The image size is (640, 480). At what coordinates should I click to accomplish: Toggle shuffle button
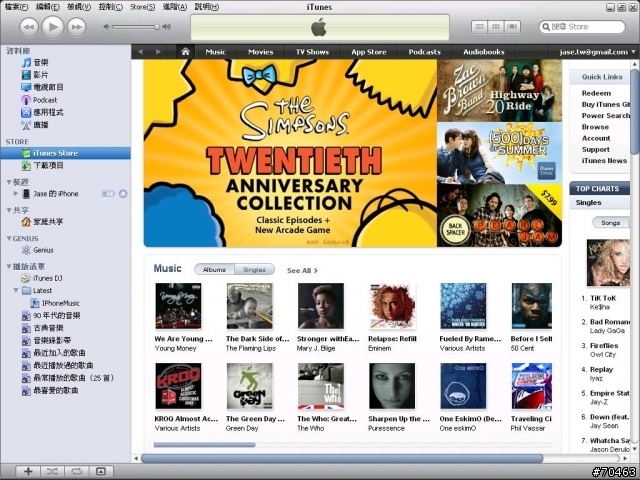coord(52,471)
